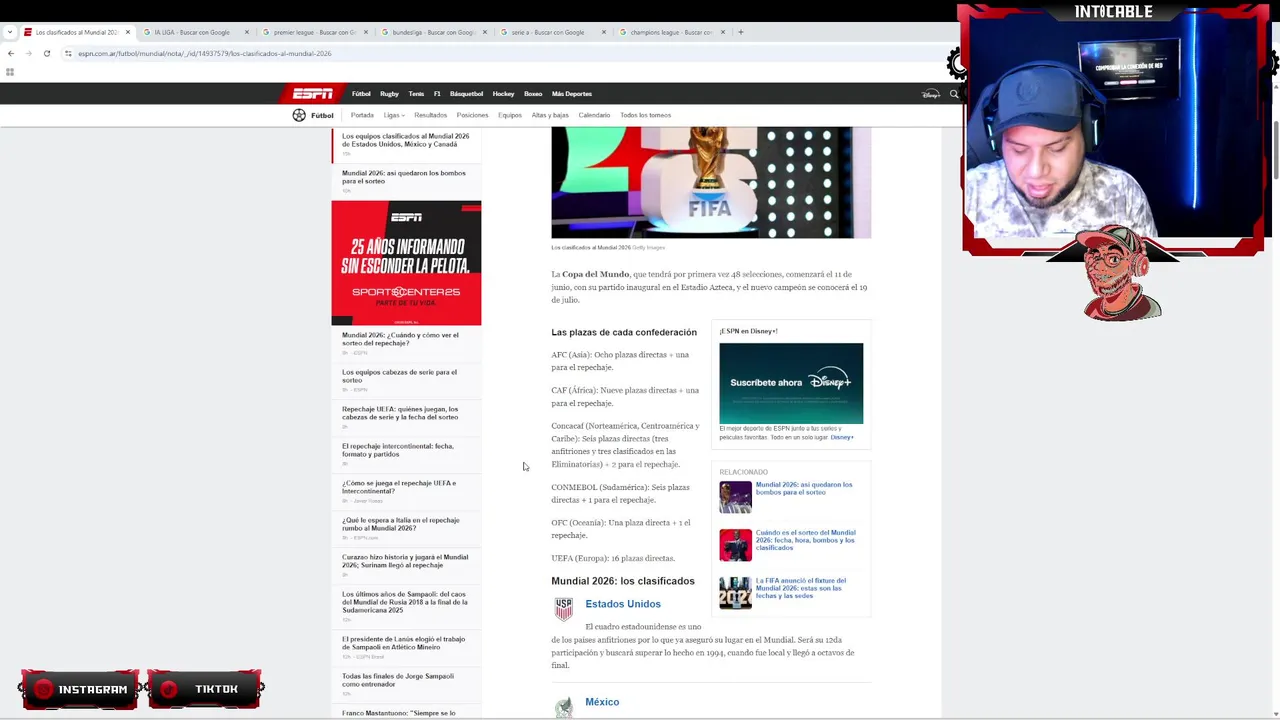Viewport: 1280px width, 720px height.
Task: Open the Rugby section
Action: tap(389, 94)
